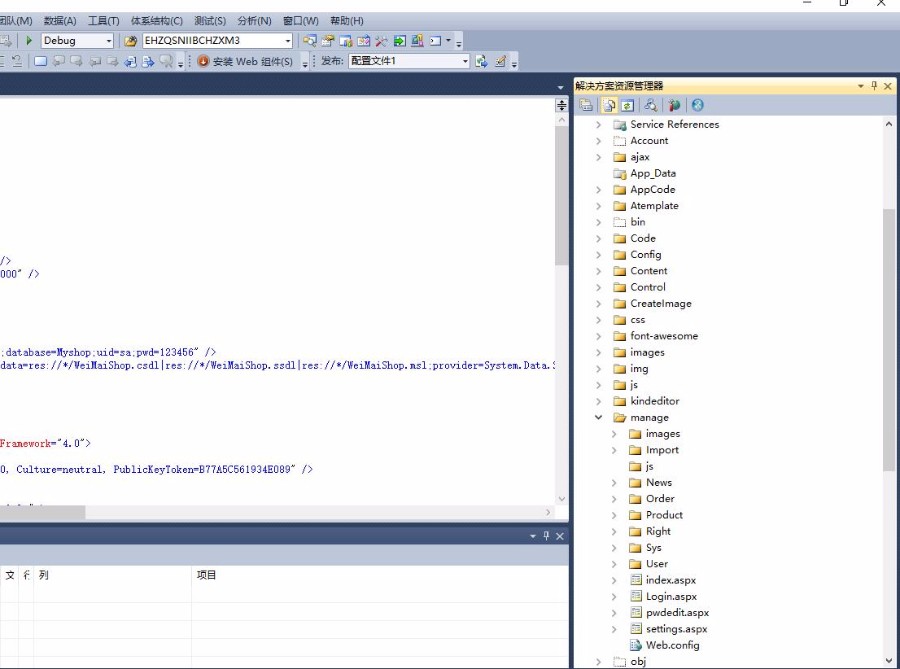Click the editor vertical scrollbar thumb
900x669 pixels.
pyautogui.click(x=561, y=195)
